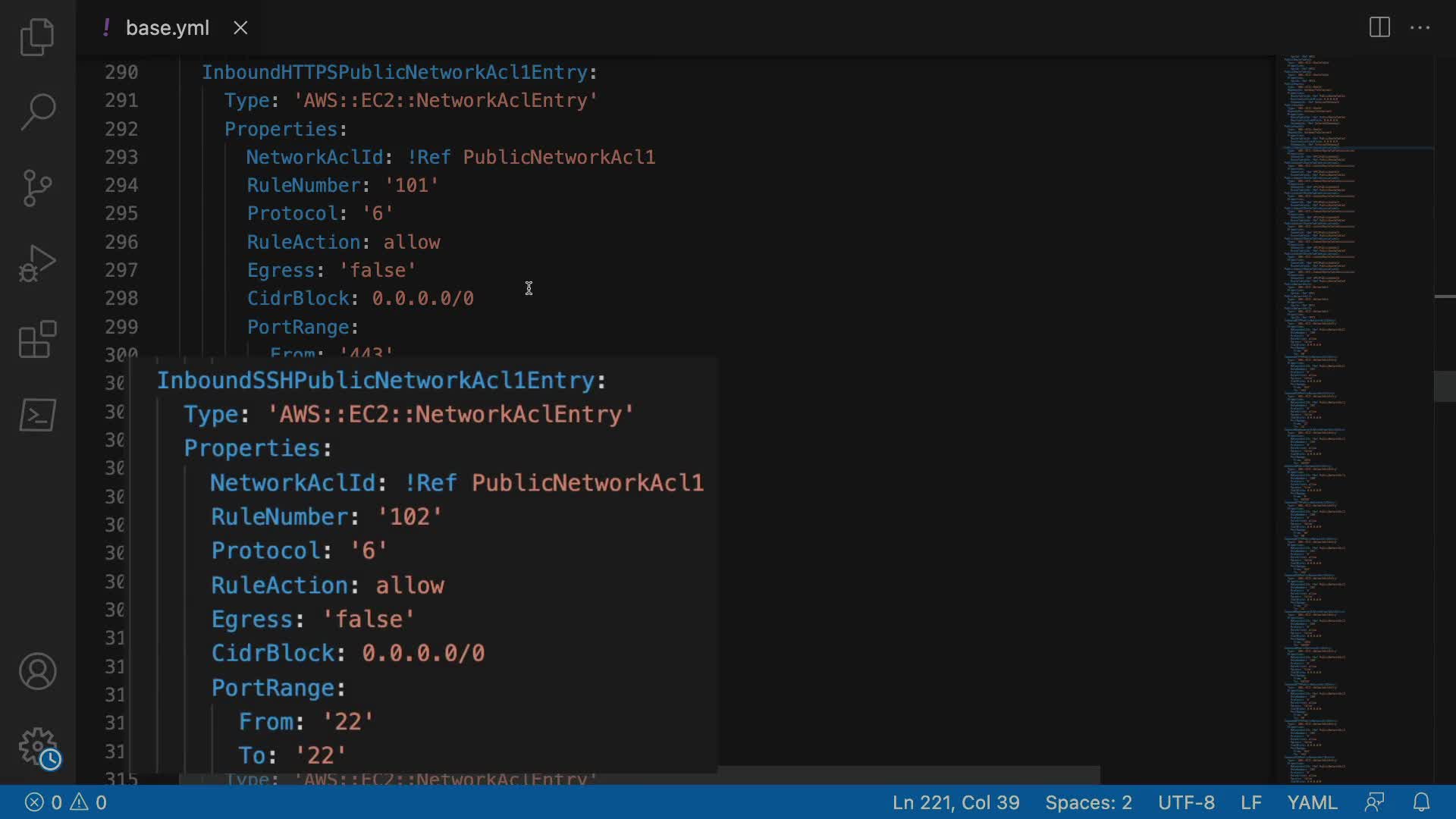1456x819 pixels.
Task: Open the Run and Debug view
Action: 37,263
